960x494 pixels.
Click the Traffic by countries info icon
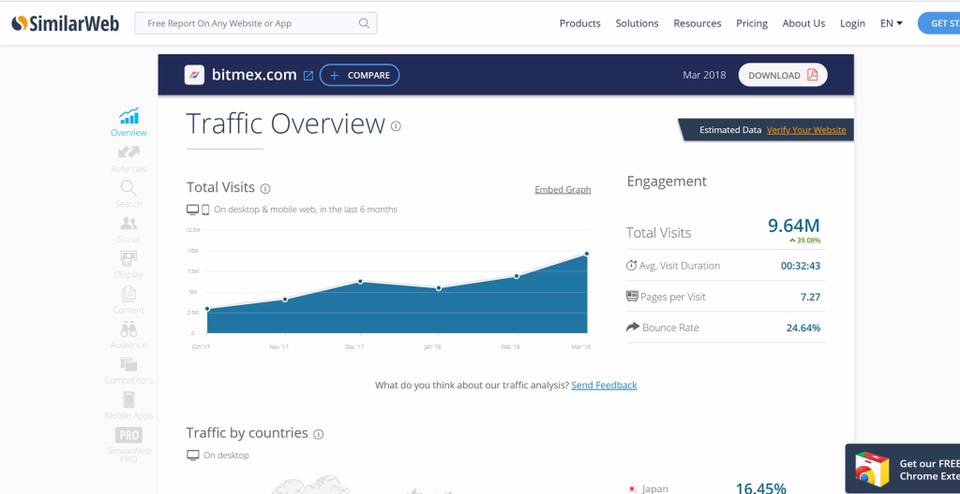(x=318, y=434)
